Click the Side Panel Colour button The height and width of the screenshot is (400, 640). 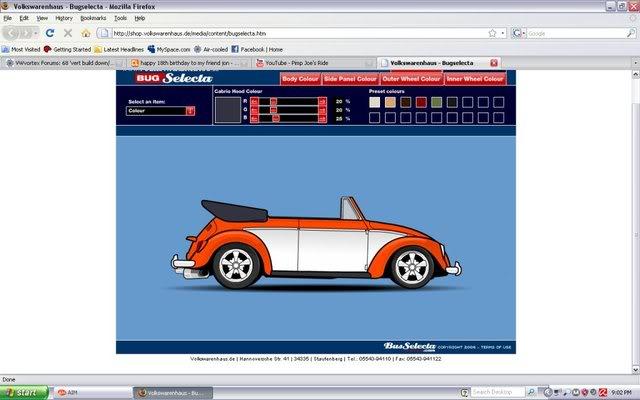click(350, 79)
